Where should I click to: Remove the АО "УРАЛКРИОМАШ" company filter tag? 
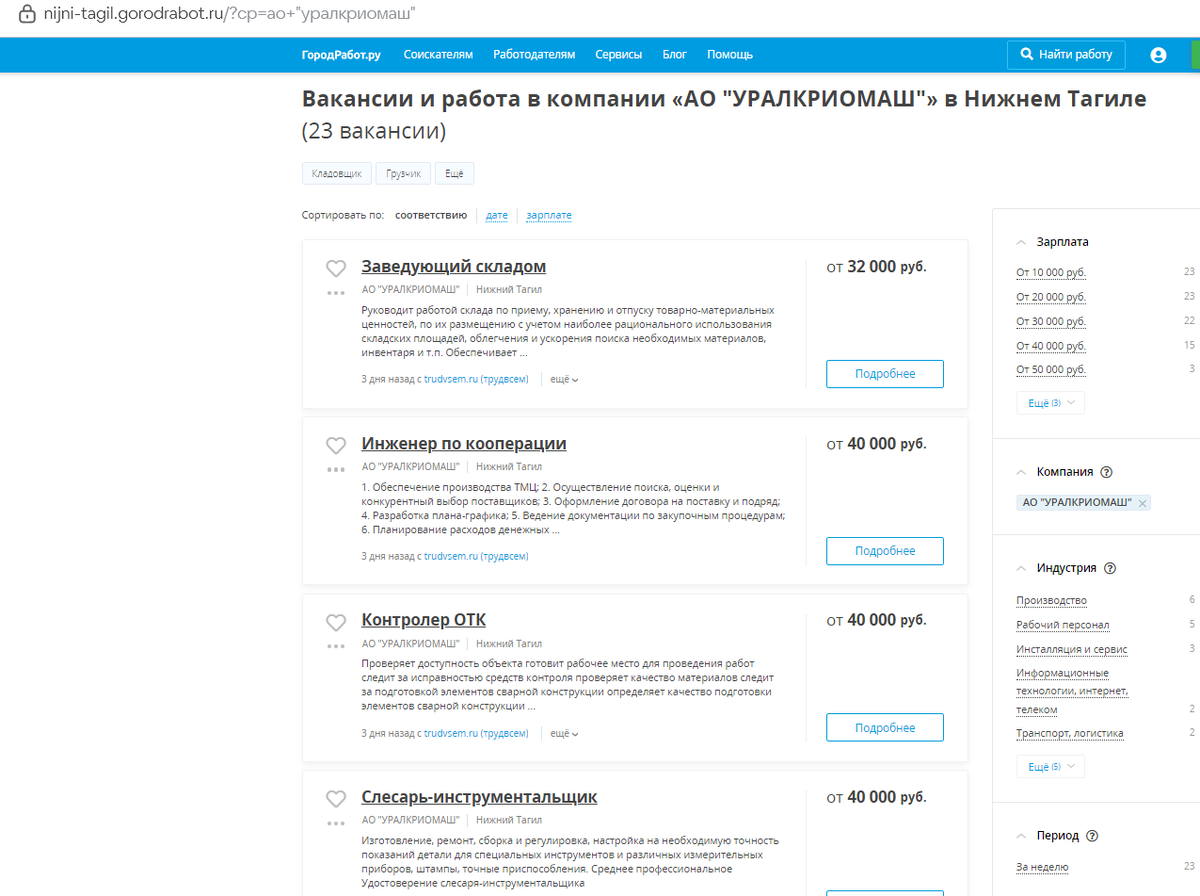1142,503
